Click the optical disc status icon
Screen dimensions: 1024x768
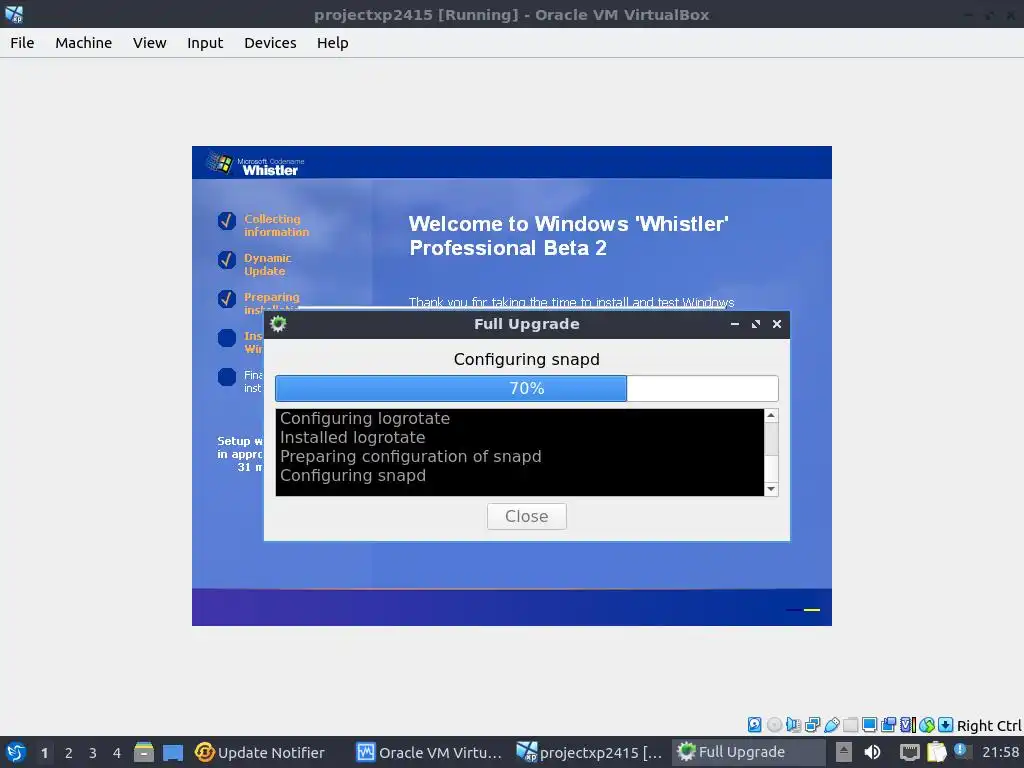(774, 724)
